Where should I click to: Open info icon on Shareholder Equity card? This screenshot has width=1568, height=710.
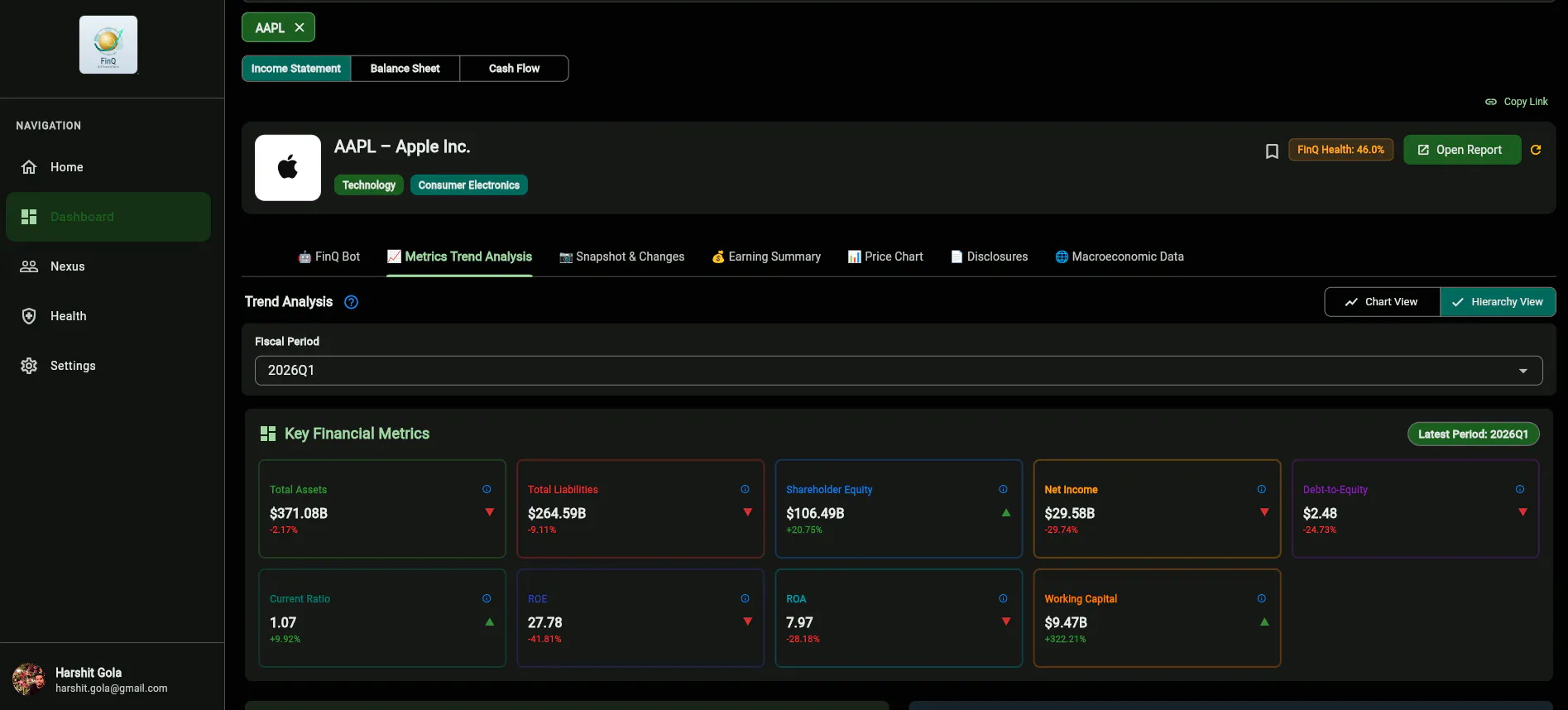coord(1003,489)
